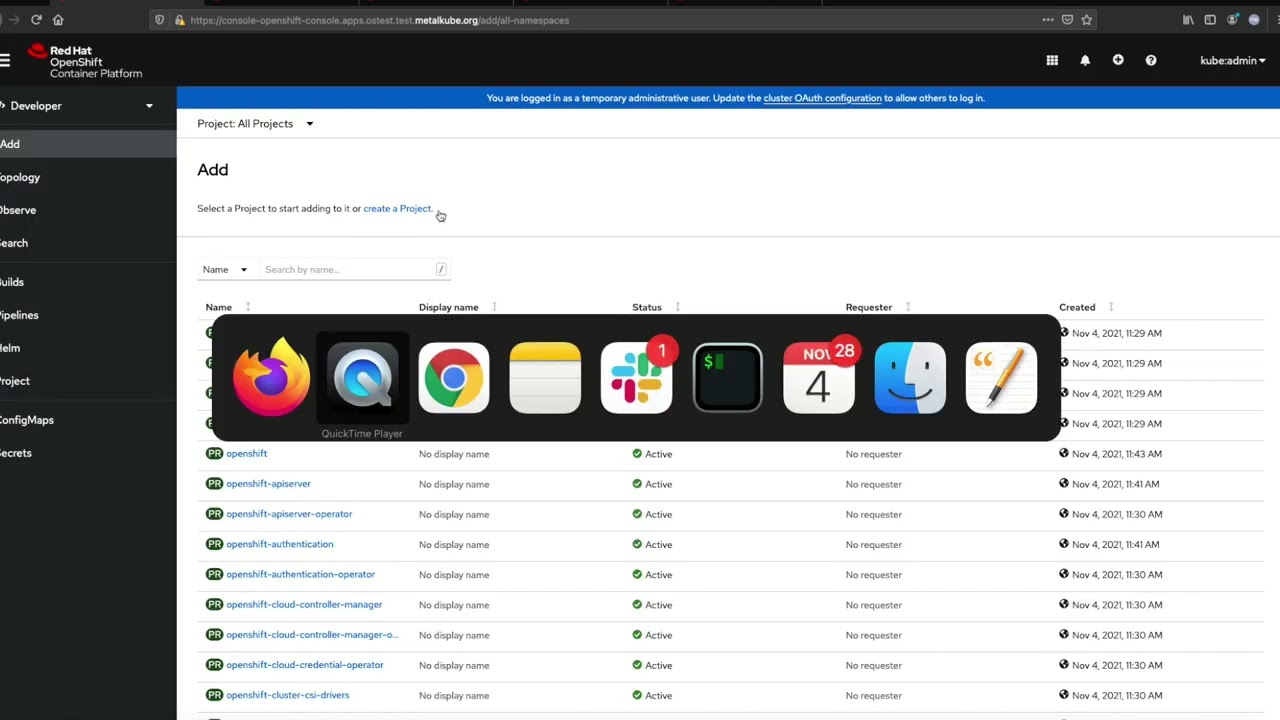Screen dimensions: 1280x720
Task: Open the openshift-cluster-csi-drivers project
Action: (x=287, y=695)
